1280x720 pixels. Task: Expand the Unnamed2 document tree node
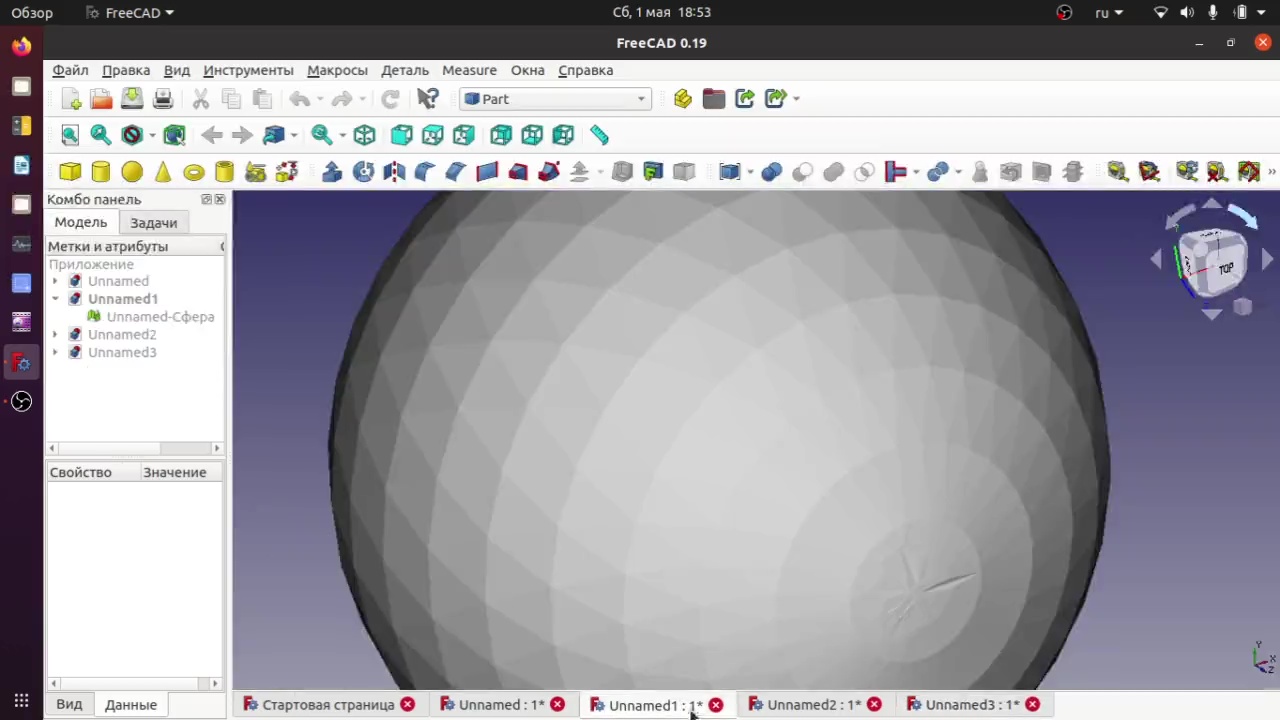(56, 334)
